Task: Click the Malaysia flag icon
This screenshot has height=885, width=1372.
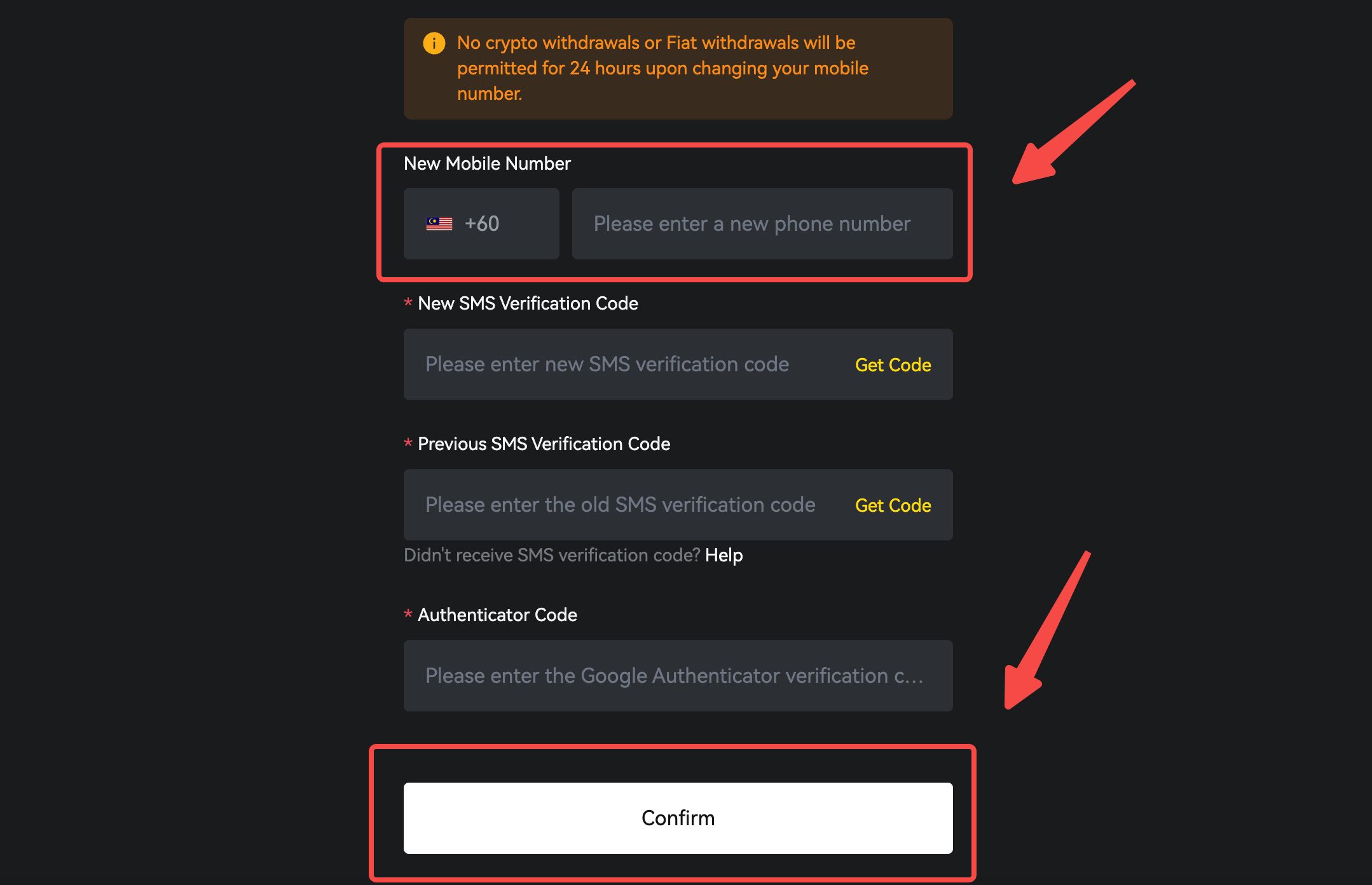Action: [439, 224]
